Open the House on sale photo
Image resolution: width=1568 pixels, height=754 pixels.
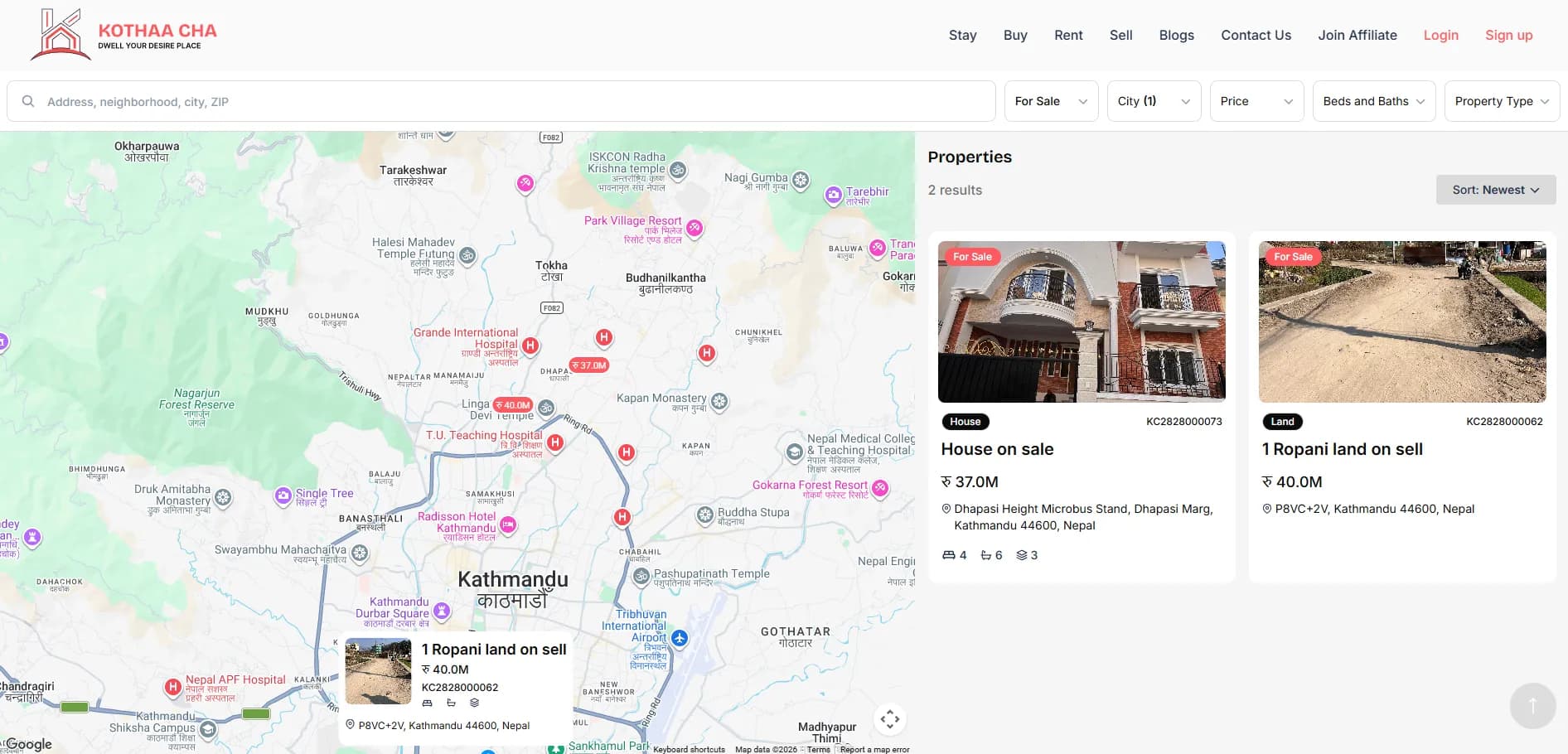(1082, 321)
